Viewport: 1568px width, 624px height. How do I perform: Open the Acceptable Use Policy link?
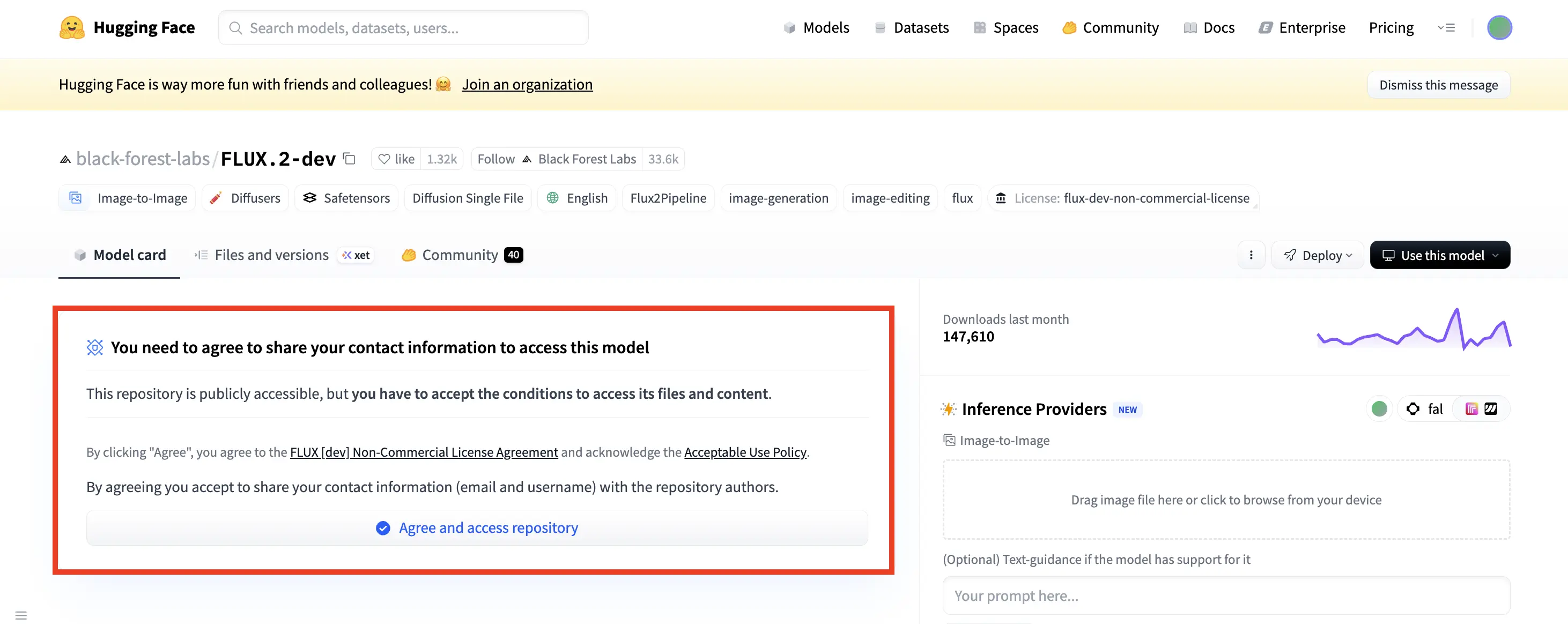pos(745,452)
